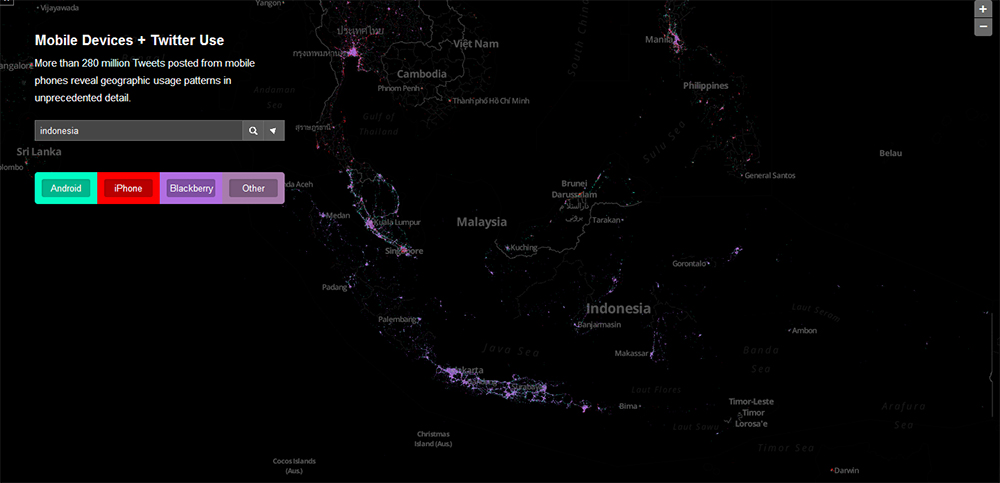Click the locate-me arrow icon
Screen dimensions: 1000x483
click(x=274, y=130)
